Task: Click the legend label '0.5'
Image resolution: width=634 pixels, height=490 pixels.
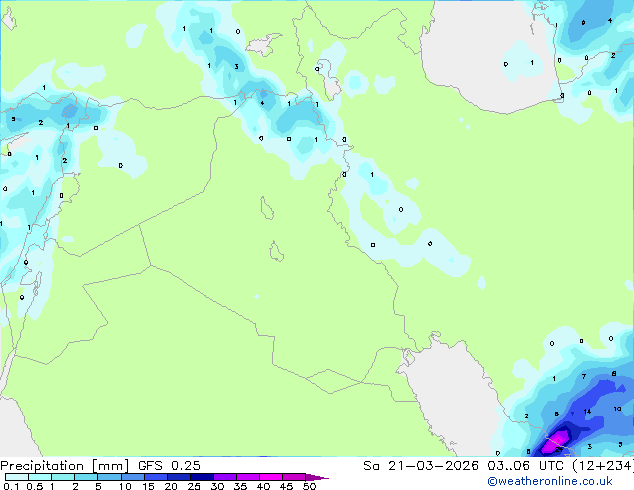Action: (35, 486)
